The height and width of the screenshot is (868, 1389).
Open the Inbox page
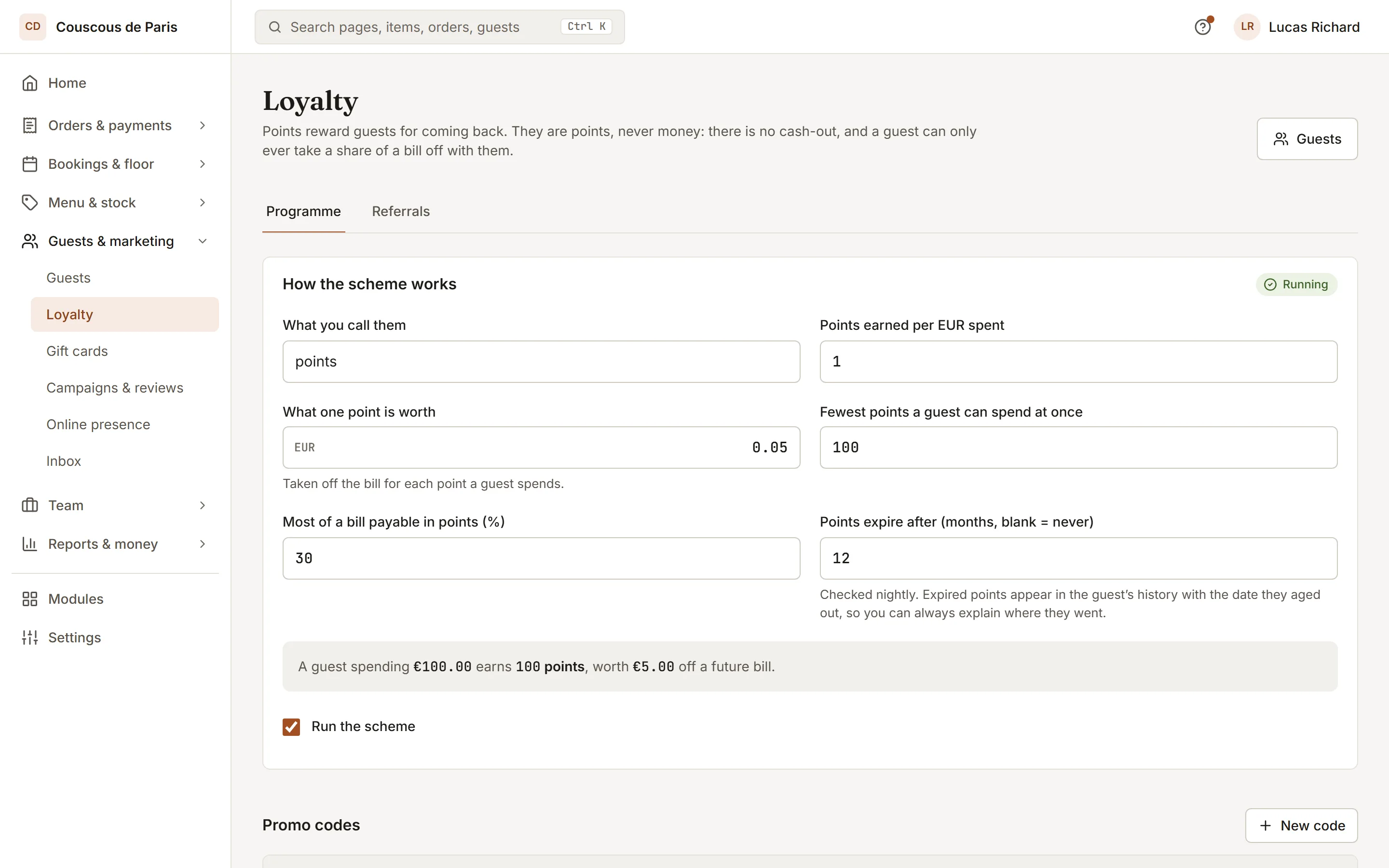pos(124,461)
